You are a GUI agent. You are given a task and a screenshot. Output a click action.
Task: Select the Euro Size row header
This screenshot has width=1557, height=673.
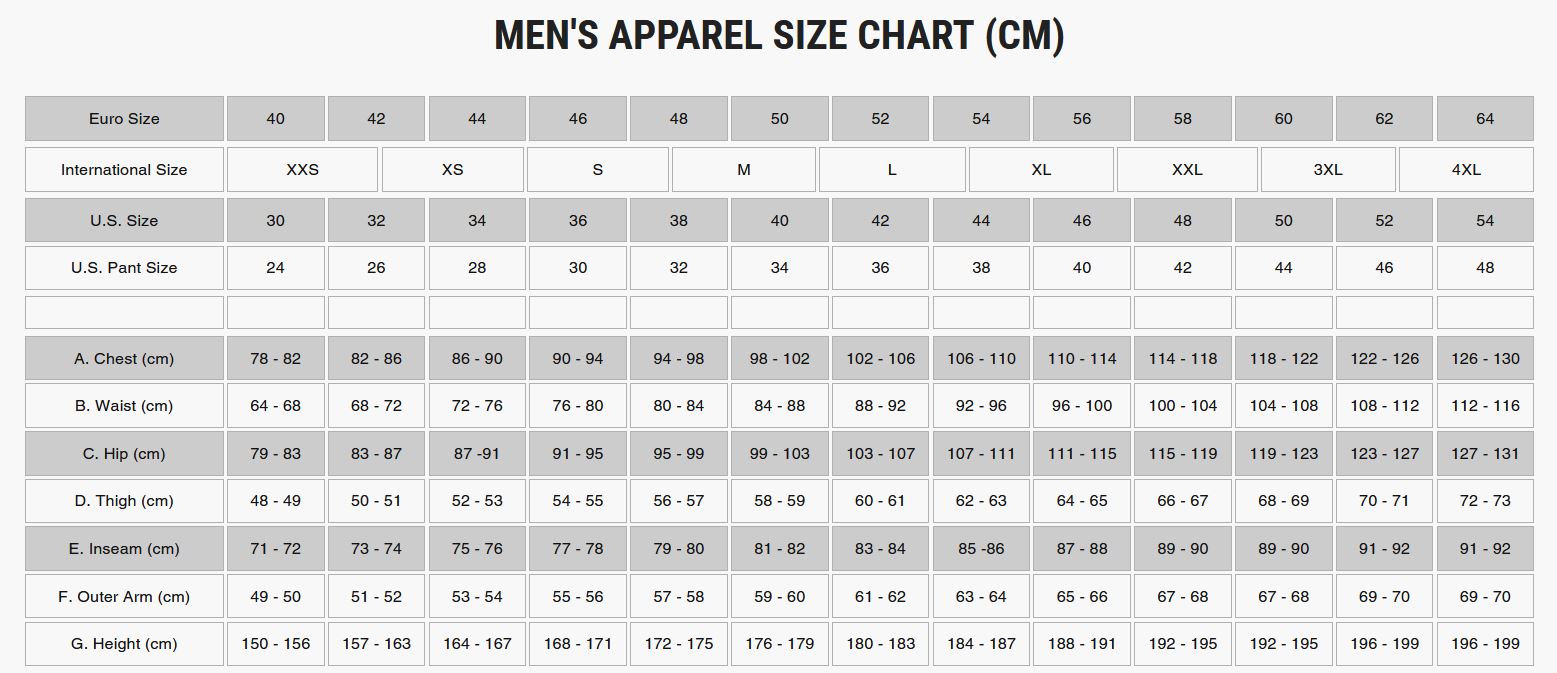(124, 119)
